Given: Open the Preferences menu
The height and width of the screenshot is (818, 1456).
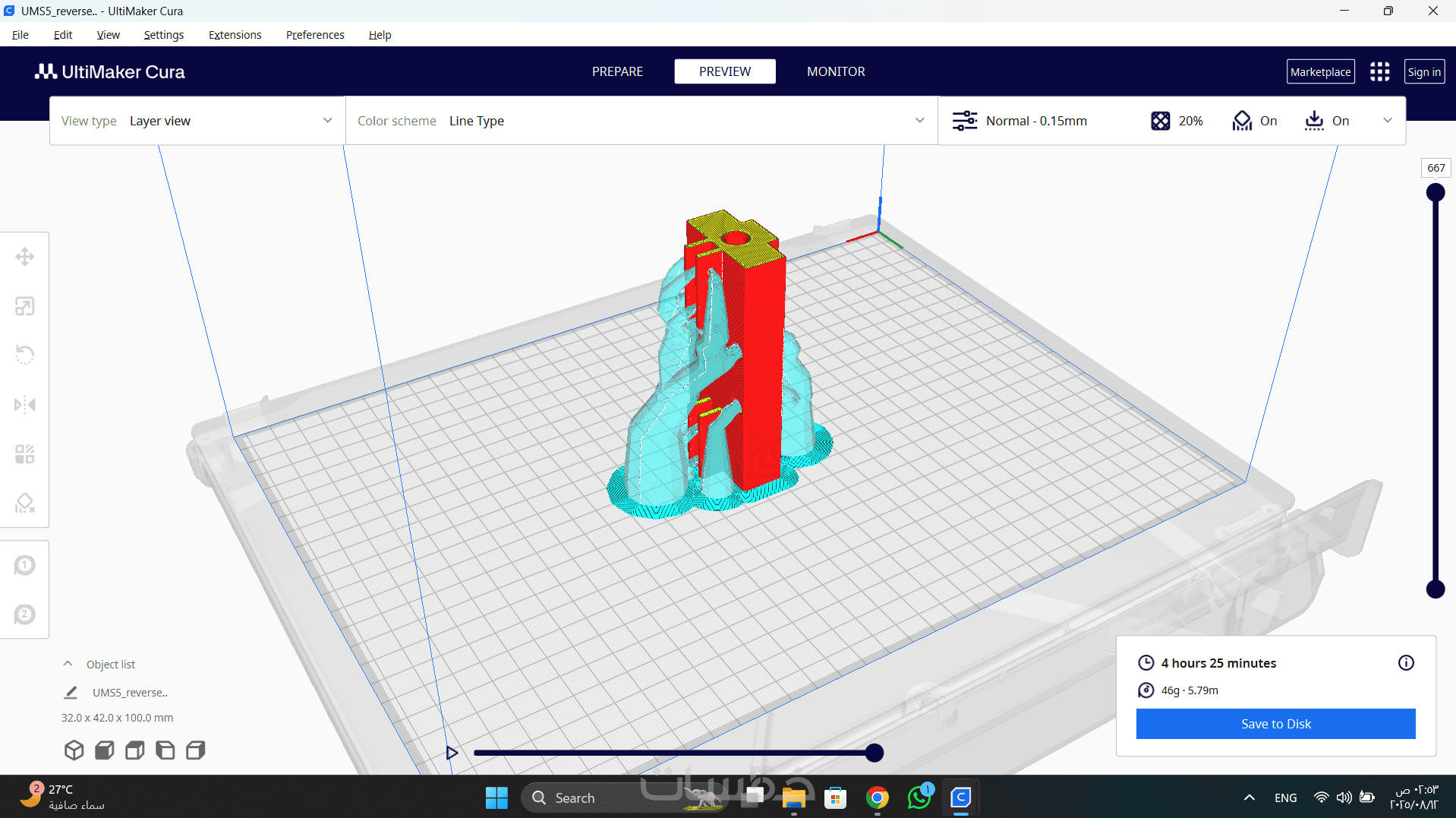Looking at the screenshot, I should pyautogui.click(x=315, y=35).
